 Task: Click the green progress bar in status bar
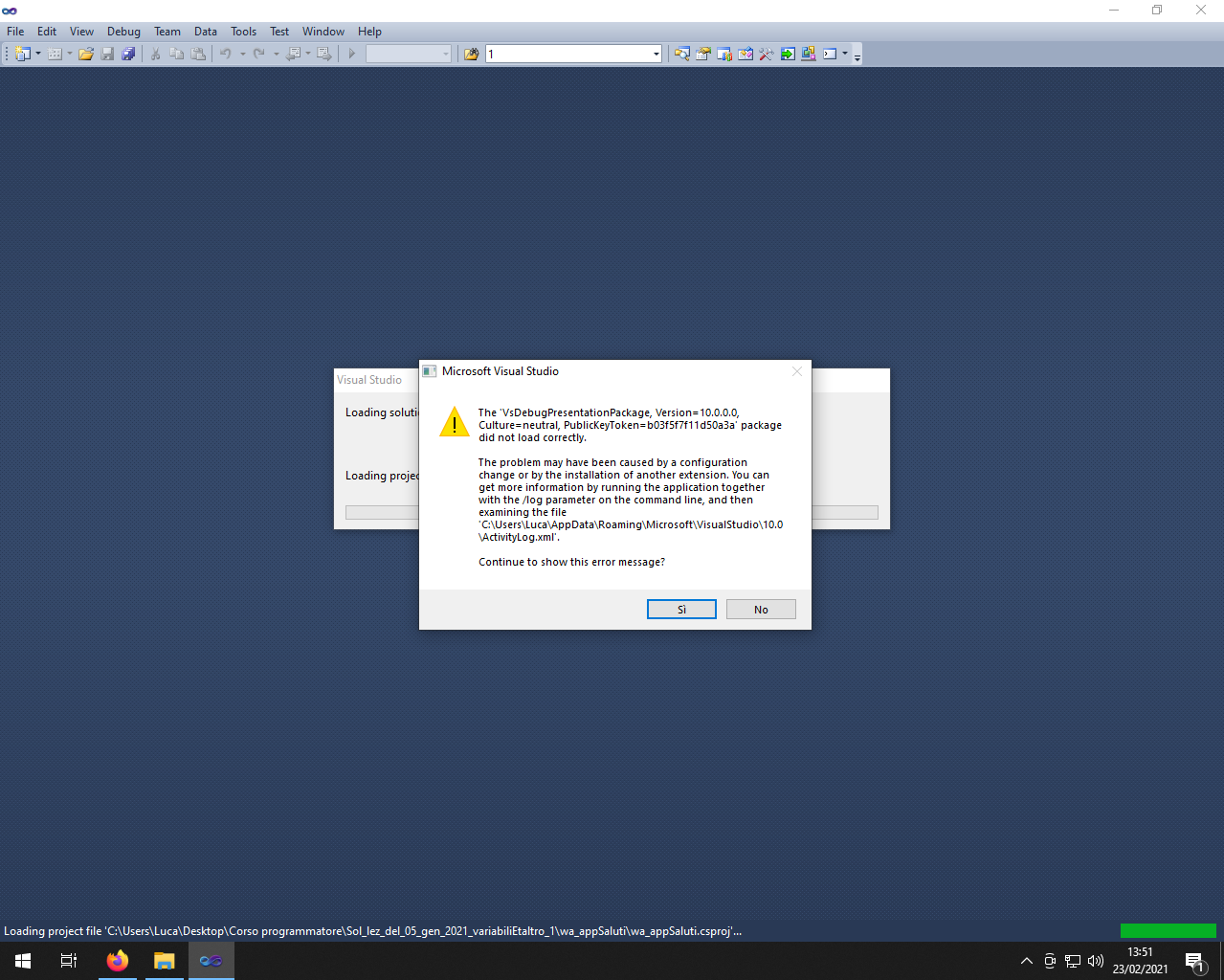[1168, 930]
